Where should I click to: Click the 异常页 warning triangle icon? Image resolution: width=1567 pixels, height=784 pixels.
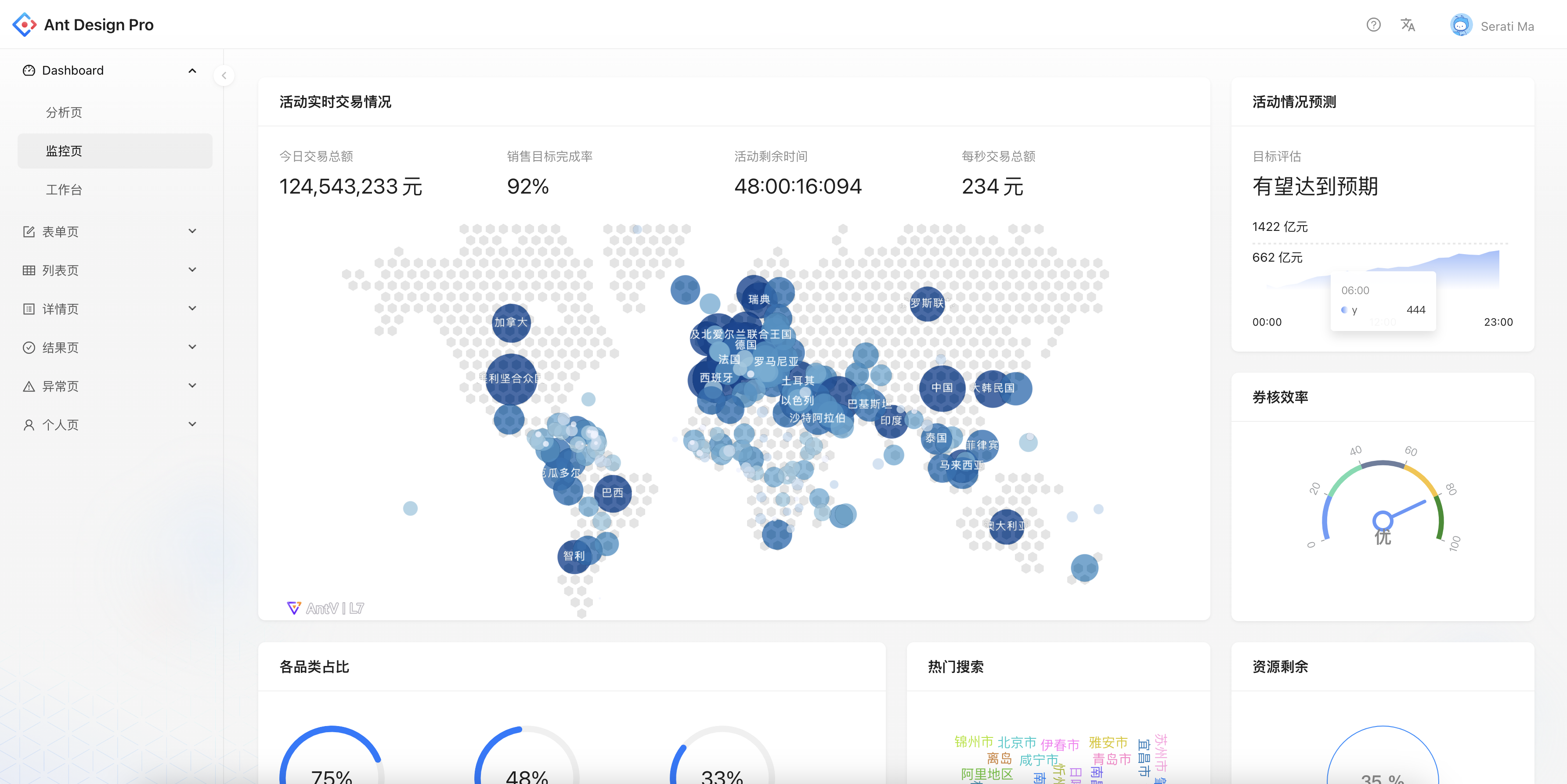29,386
